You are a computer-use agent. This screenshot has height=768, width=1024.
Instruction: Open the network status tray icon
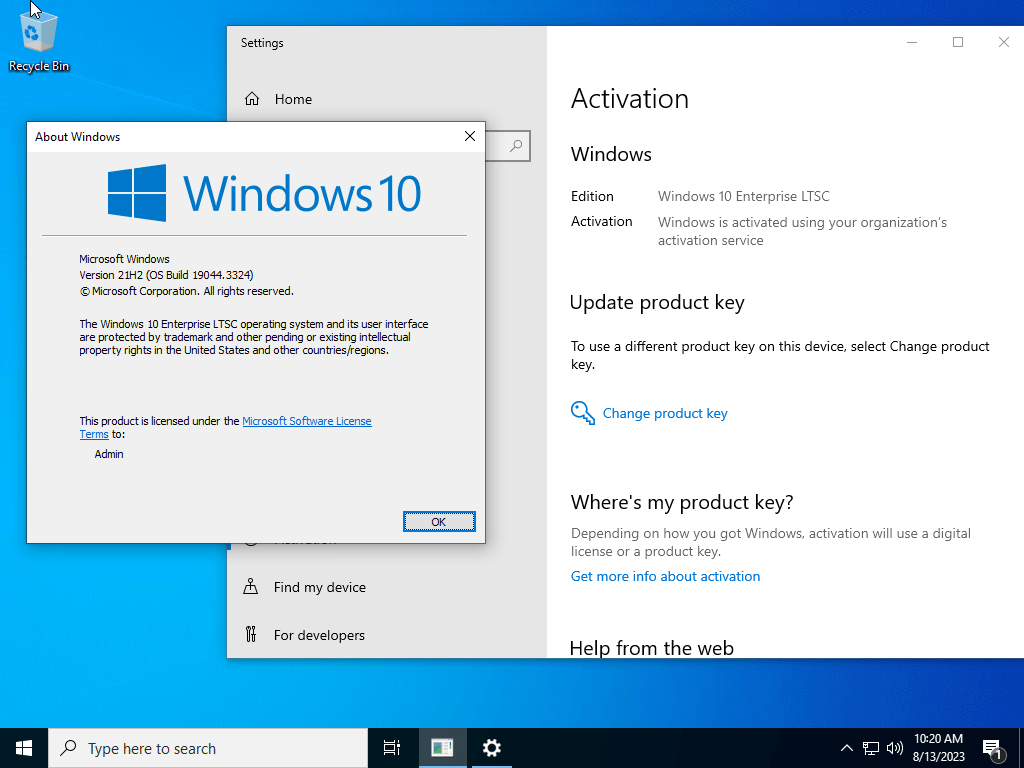871,748
